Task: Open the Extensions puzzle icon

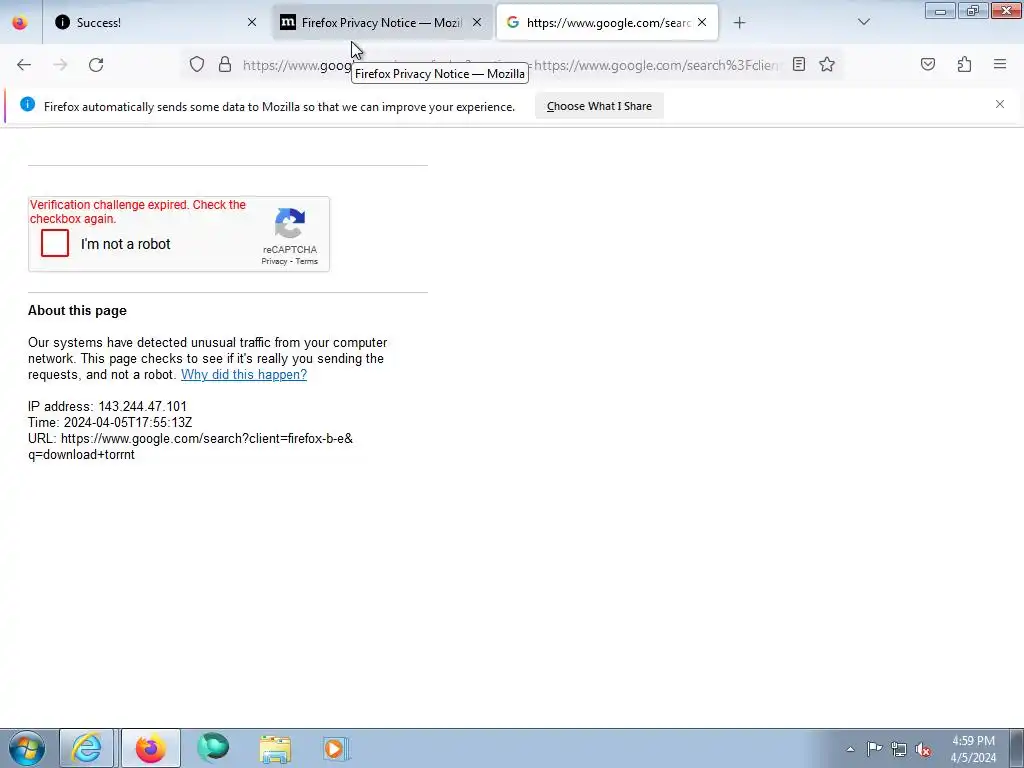Action: point(964,64)
